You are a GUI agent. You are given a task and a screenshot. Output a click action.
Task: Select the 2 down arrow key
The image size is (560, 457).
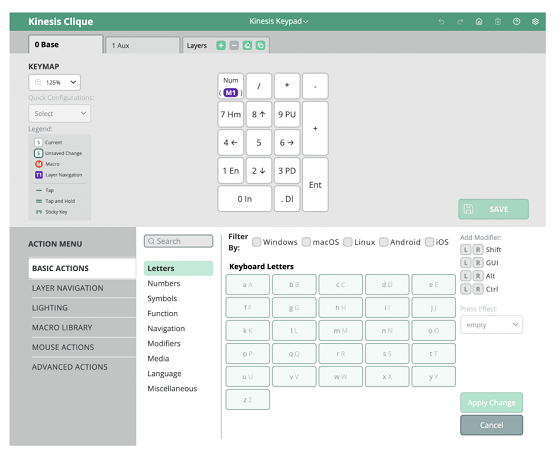(259, 171)
